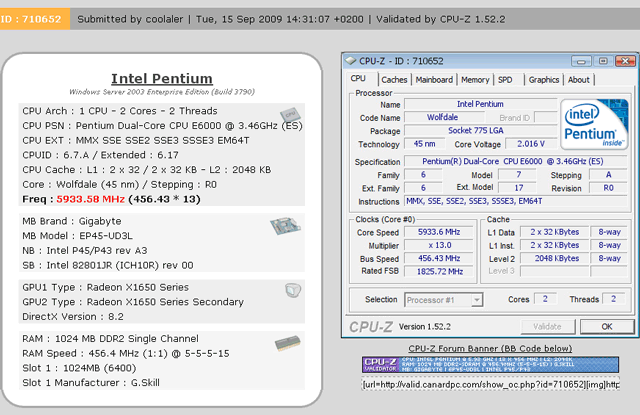The height and width of the screenshot is (415, 640).
Task: Click the Bus Speed value 456.43 MHz
Action: (x=439, y=258)
